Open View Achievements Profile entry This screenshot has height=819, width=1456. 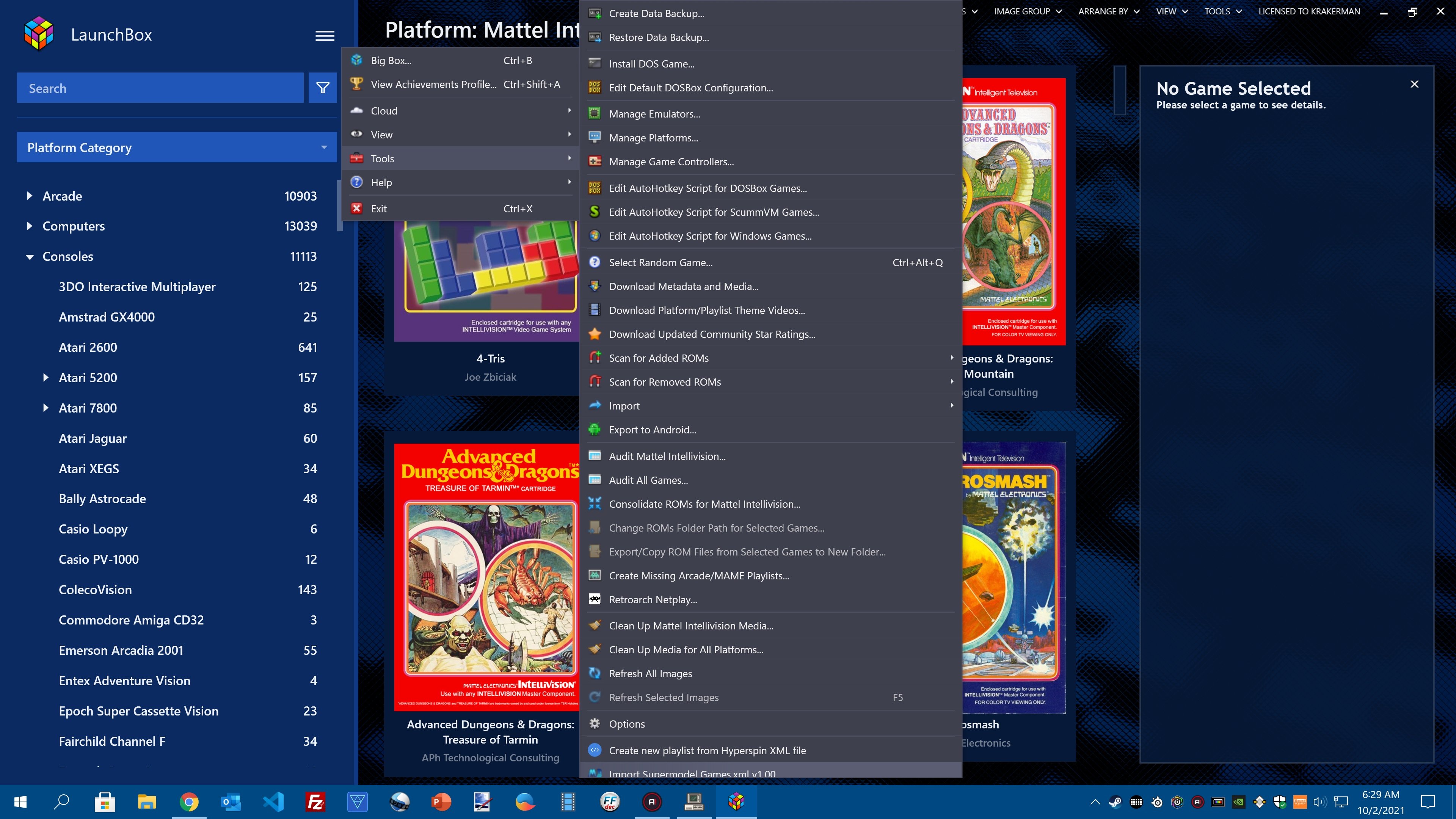(460, 84)
